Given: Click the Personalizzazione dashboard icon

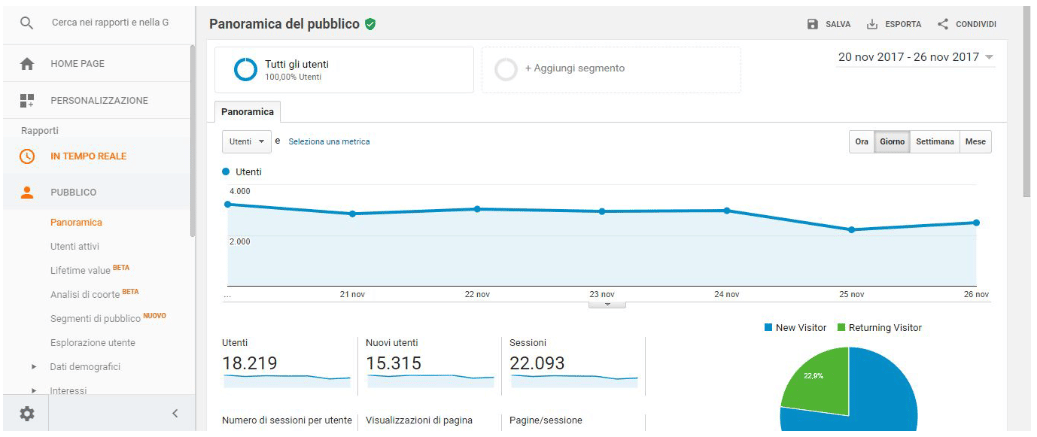Looking at the screenshot, I should coord(26,100).
